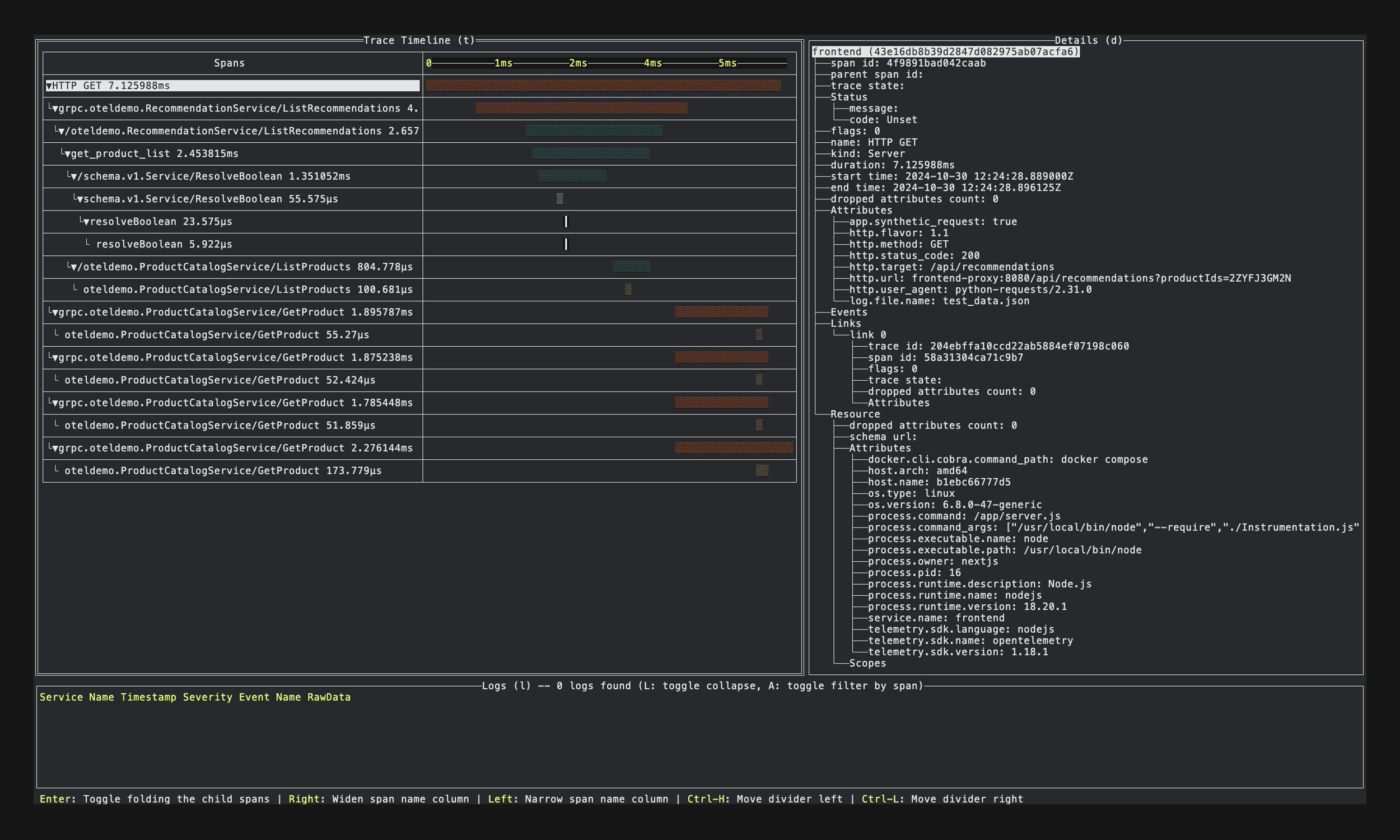Click the Links node in Details tree
1400x840 pixels.
tap(846, 324)
